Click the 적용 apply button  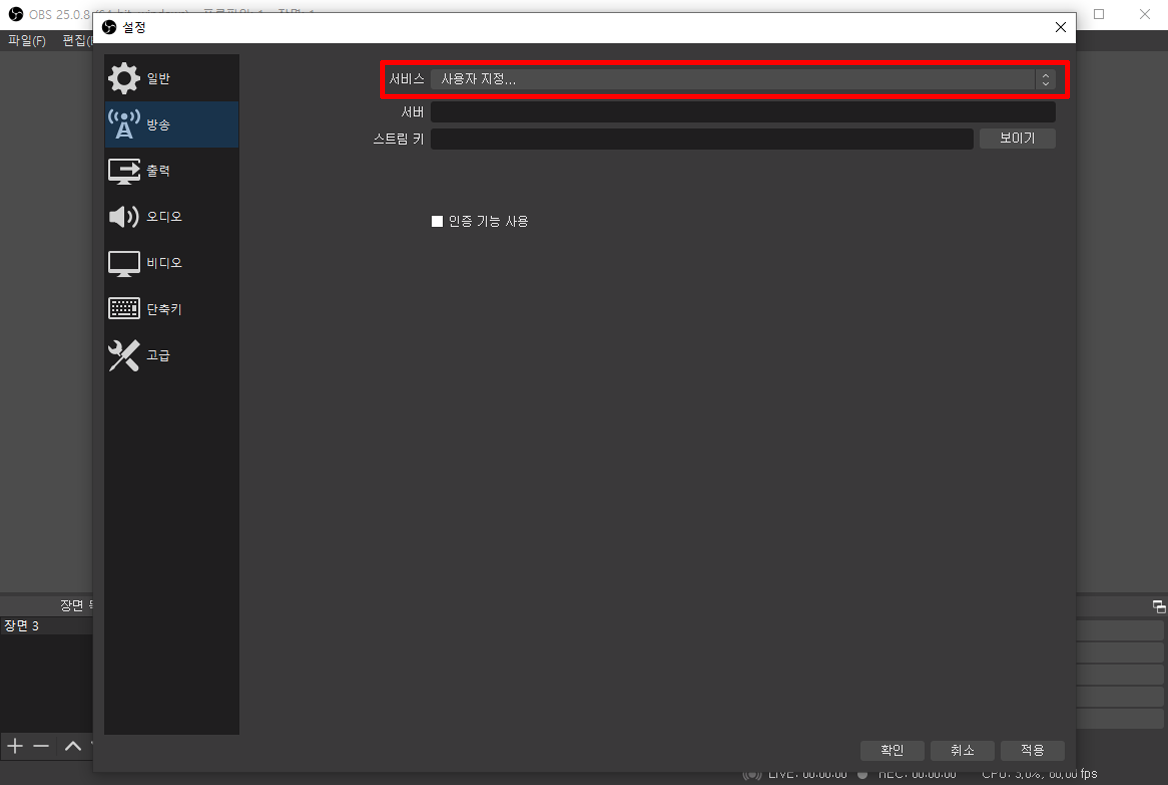click(x=1032, y=750)
